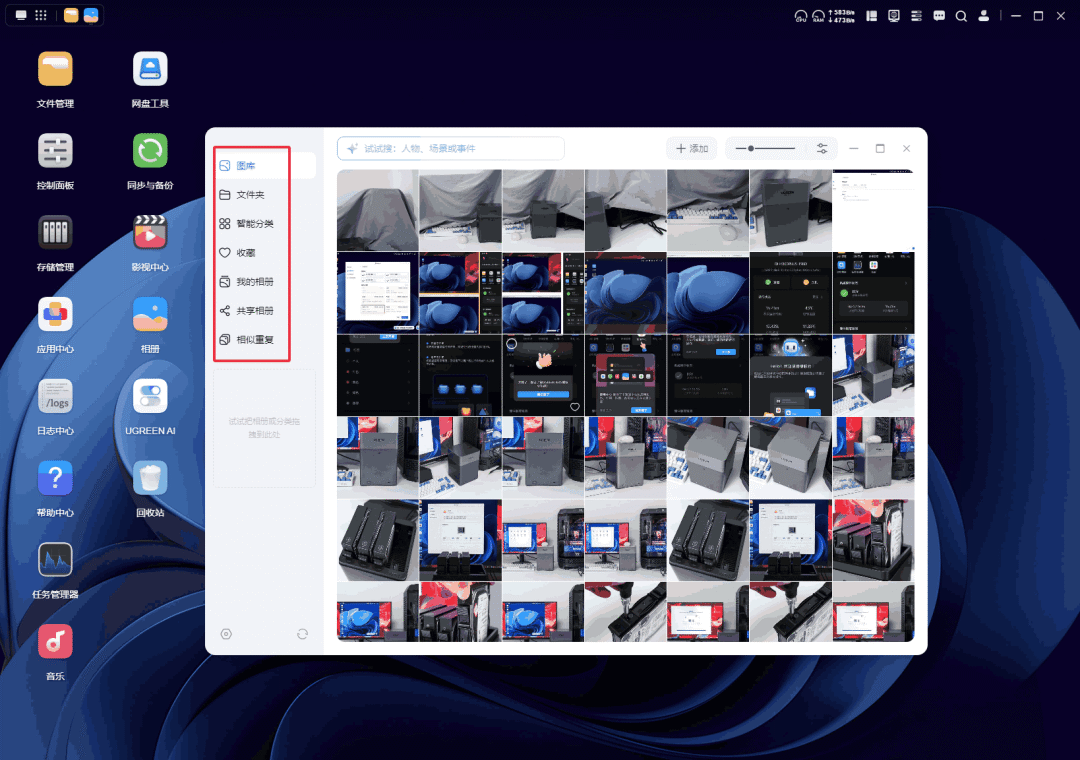Click the 添加 add button
This screenshot has height=760, width=1080.
[x=692, y=148]
